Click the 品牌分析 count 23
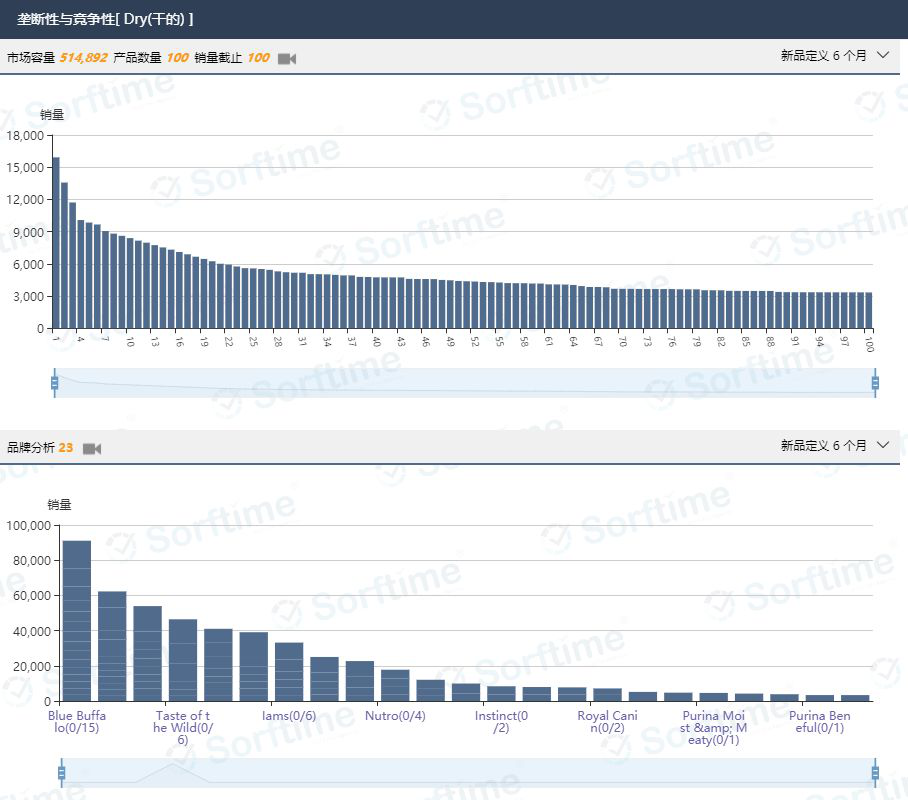908x800 pixels. click(66, 448)
